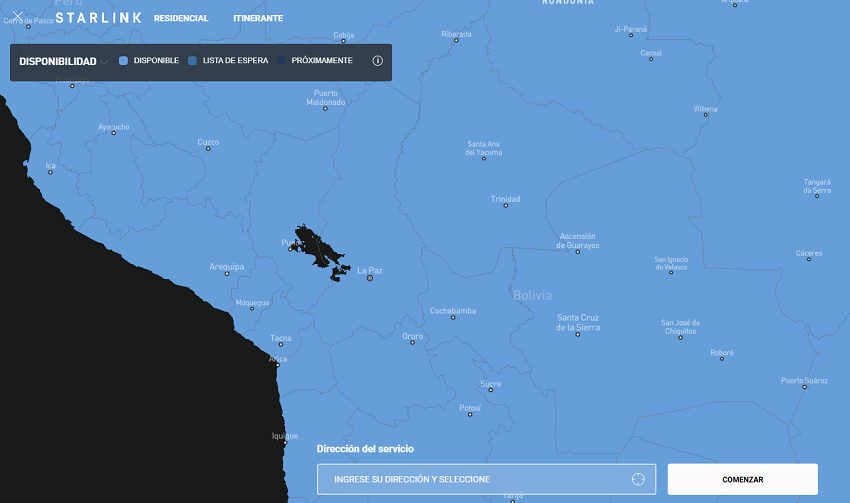The width and height of the screenshot is (850, 503).
Task: Open the Residencial menu item
Action: (181, 18)
